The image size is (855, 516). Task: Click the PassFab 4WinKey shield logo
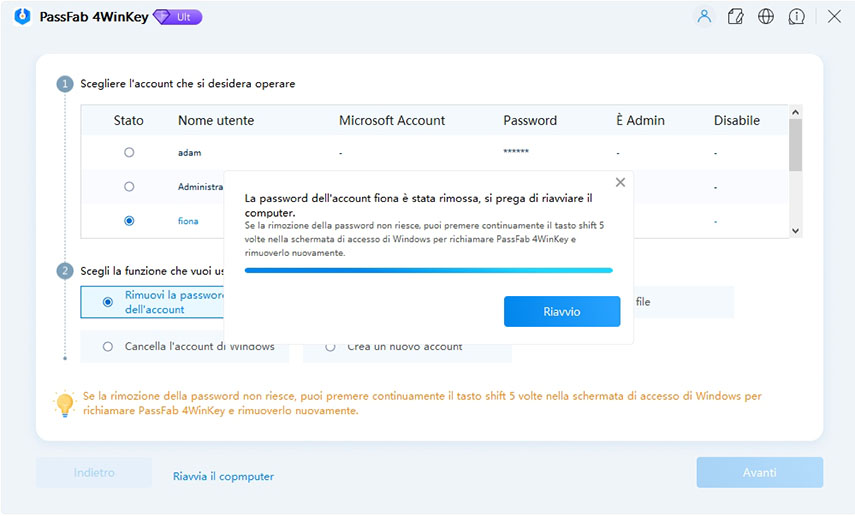(23, 17)
